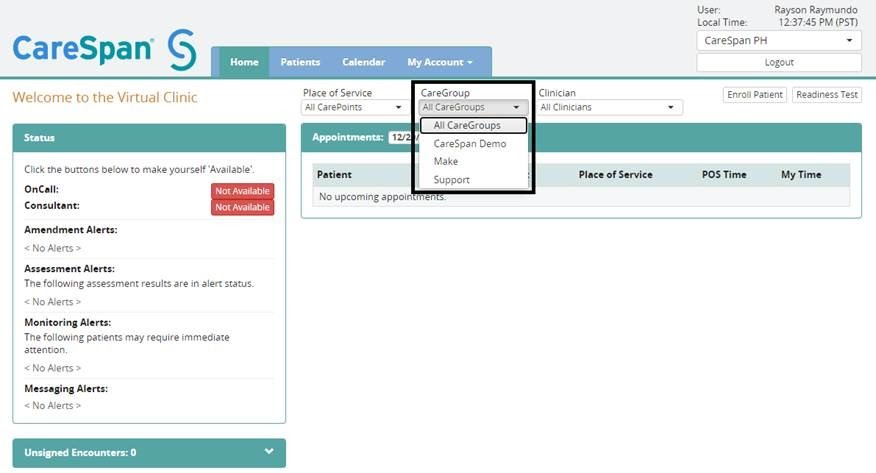
Task: Click No Alerts under Messaging Alerts
Action: tap(53, 405)
